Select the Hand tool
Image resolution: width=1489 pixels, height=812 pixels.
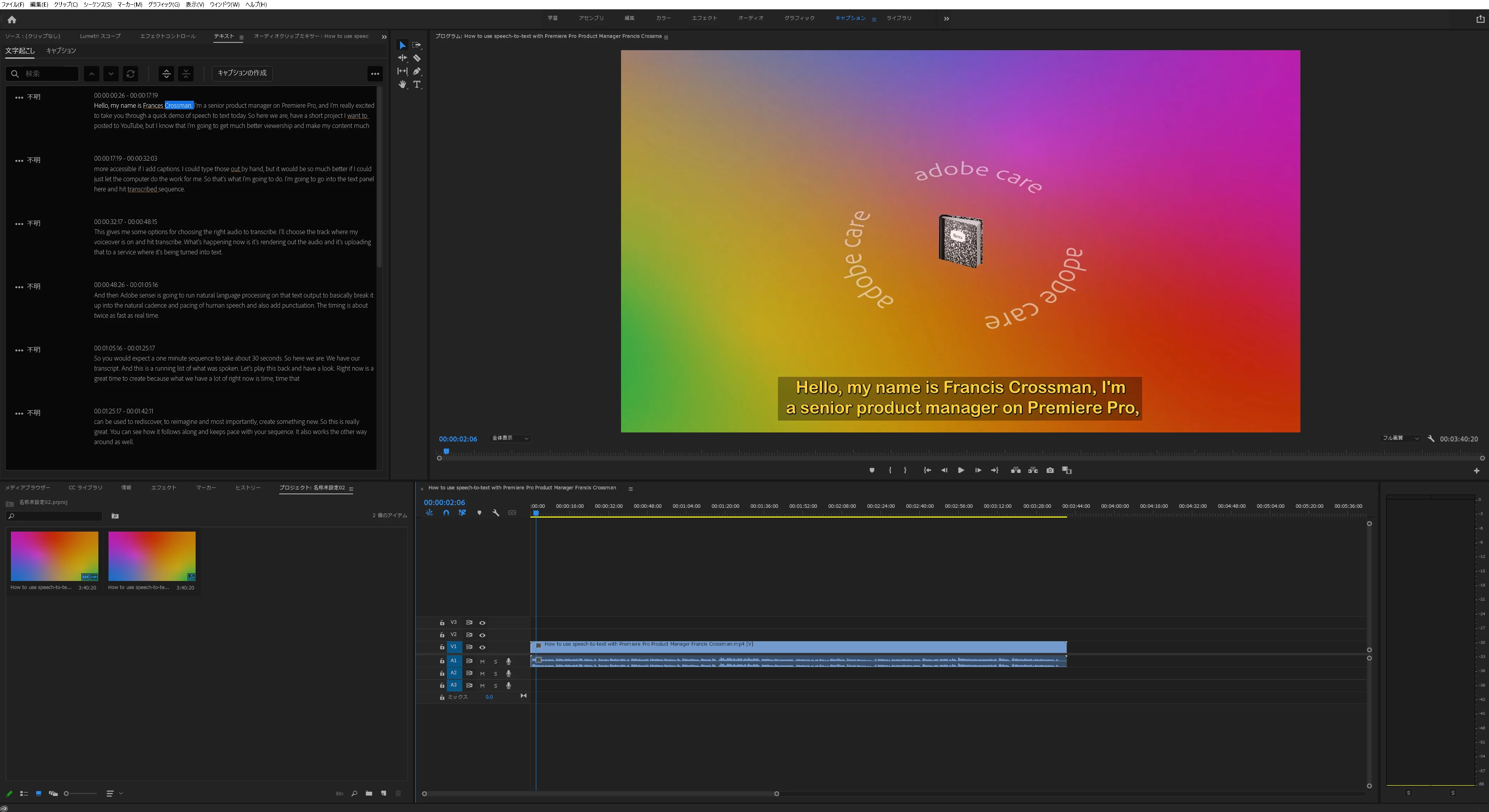pos(402,84)
